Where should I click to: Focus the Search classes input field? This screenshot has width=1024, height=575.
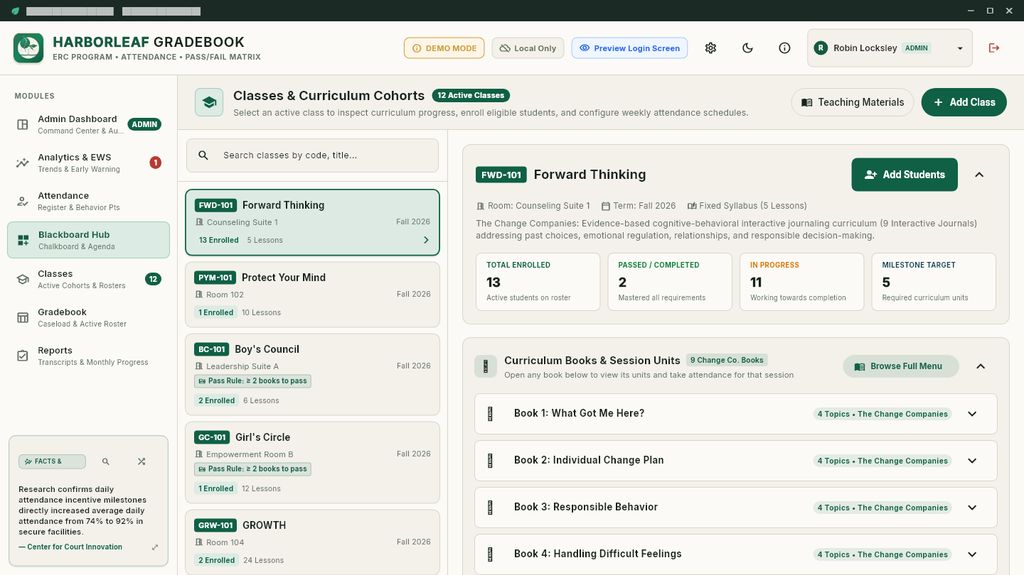pyautogui.click(x=312, y=156)
